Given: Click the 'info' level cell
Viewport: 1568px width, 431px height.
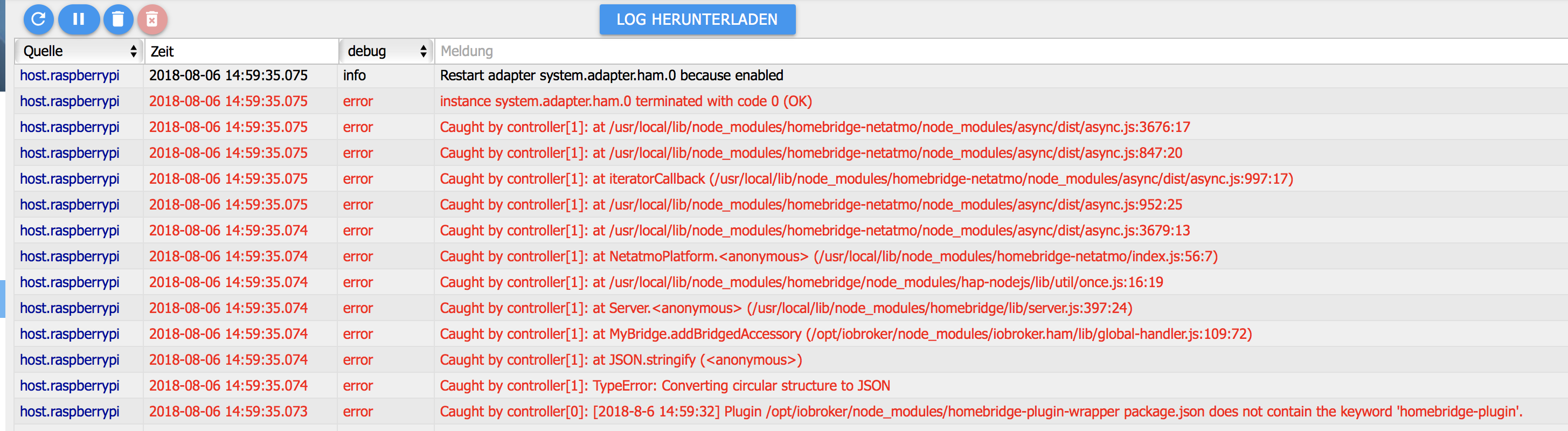Looking at the screenshot, I should 354,75.
